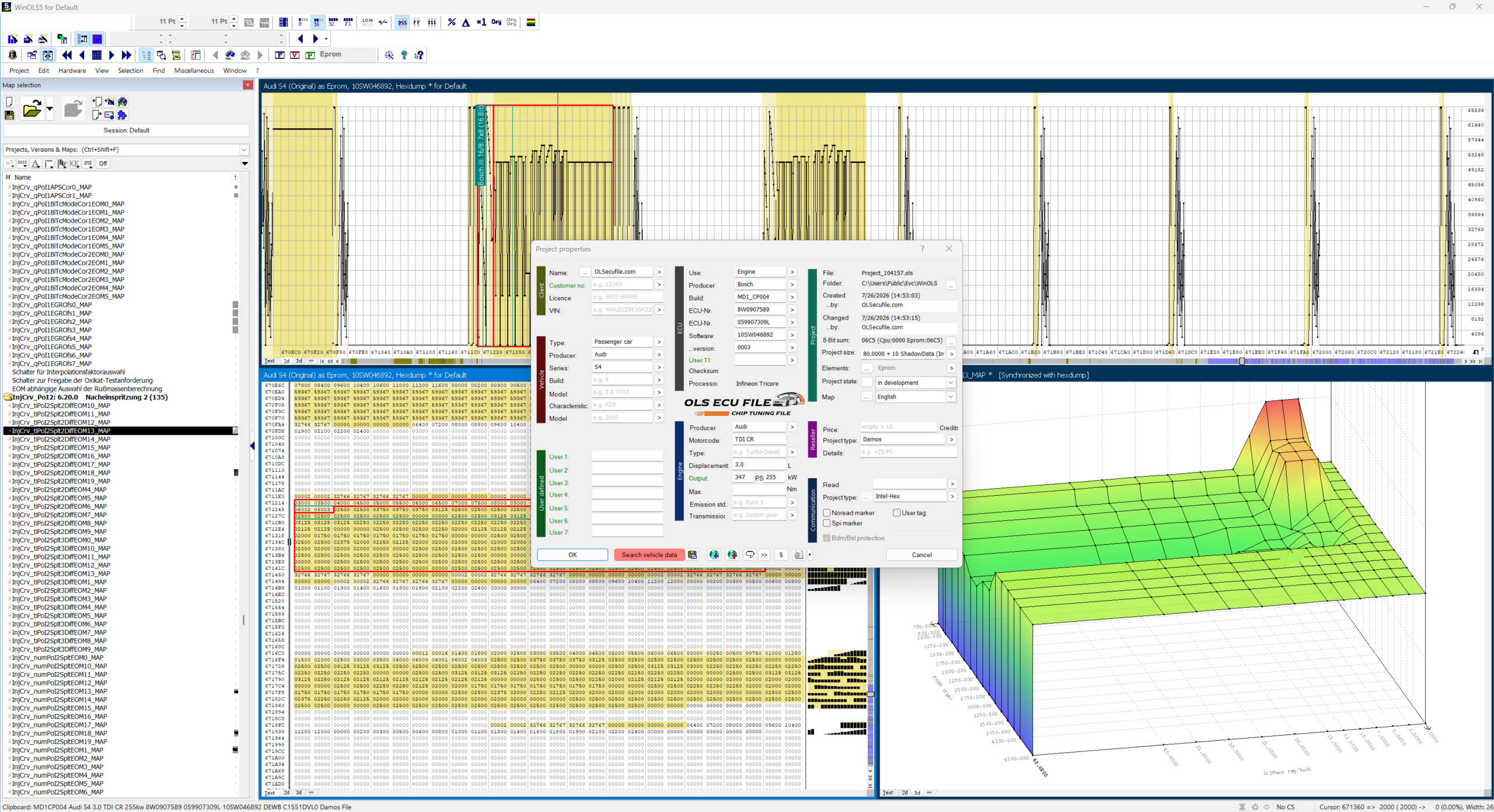
Task: Open the Edit menu
Action: point(44,71)
